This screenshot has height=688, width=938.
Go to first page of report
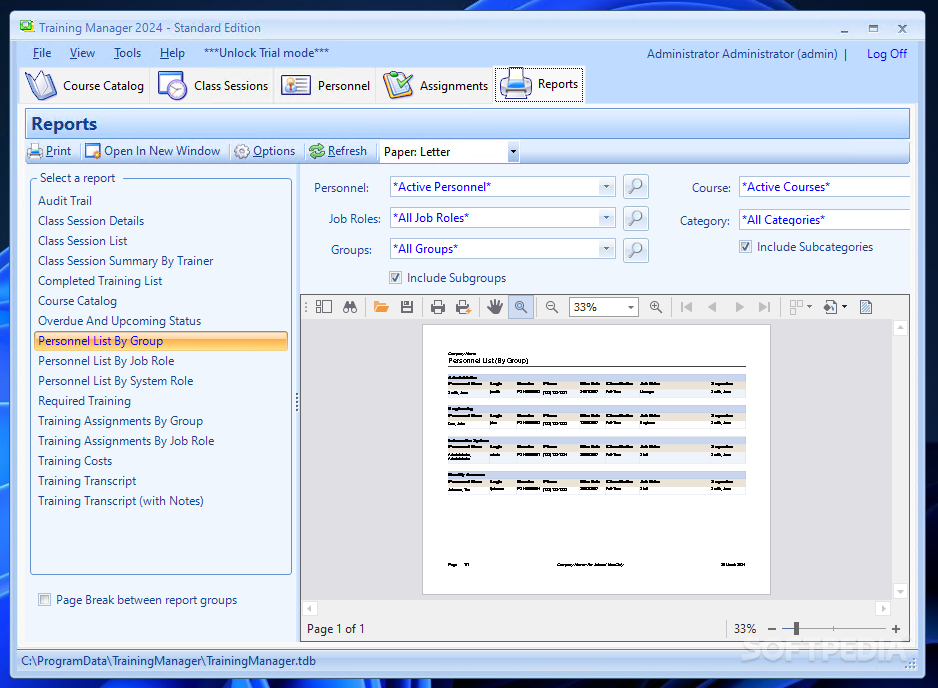(686, 307)
